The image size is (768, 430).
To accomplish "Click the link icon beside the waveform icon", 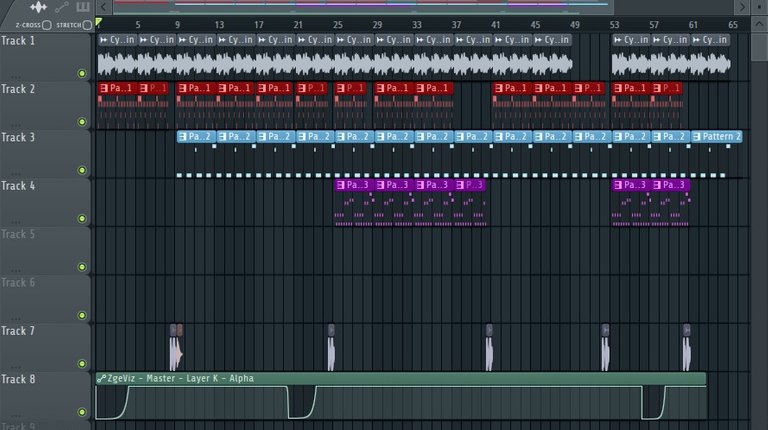I will [x=62, y=7].
